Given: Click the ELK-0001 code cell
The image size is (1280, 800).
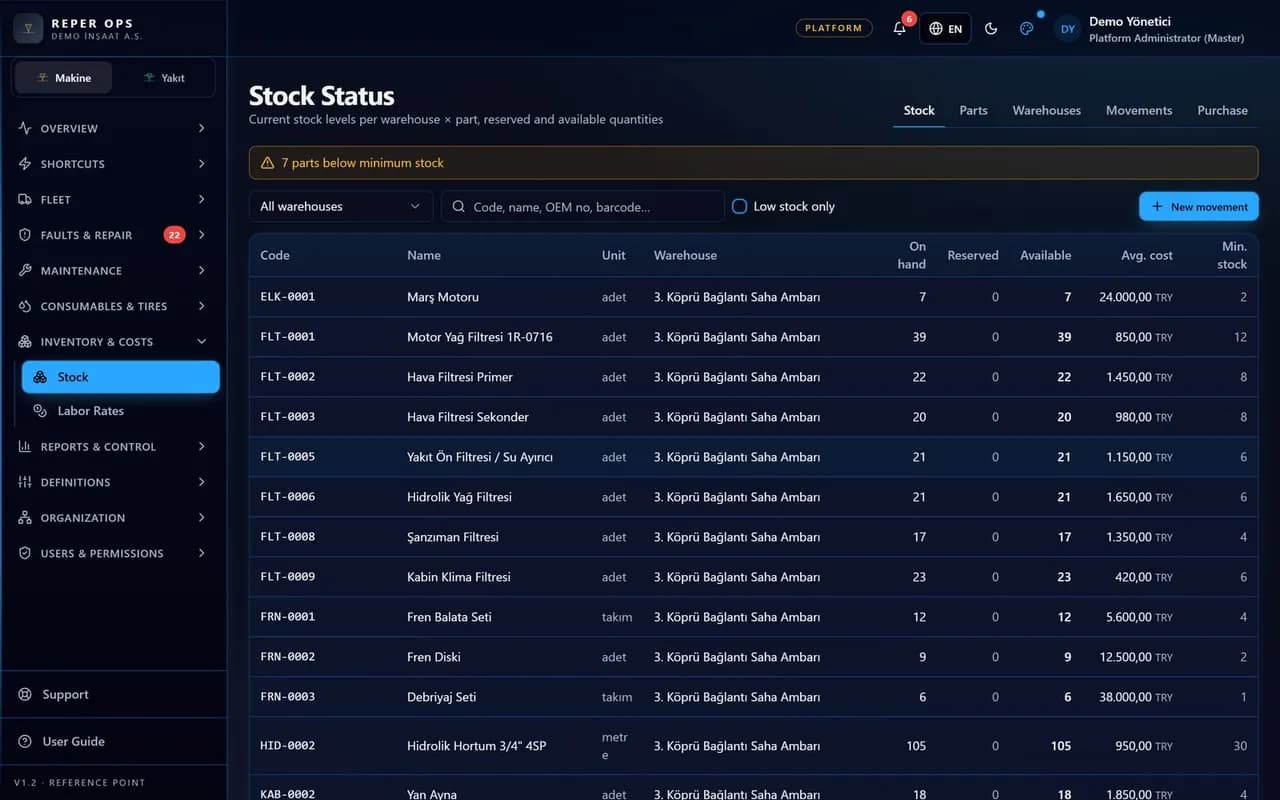Looking at the screenshot, I should coord(287,297).
